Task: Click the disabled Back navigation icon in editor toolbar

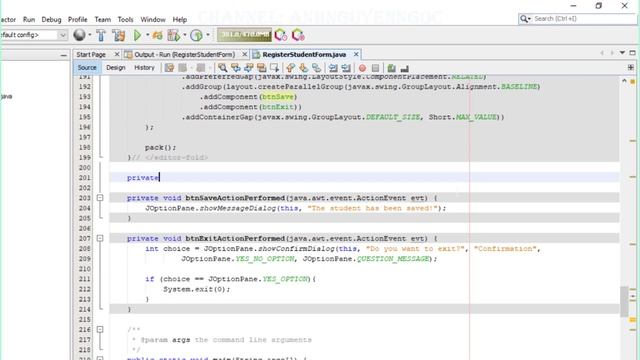Action: click(x=182, y=68)
